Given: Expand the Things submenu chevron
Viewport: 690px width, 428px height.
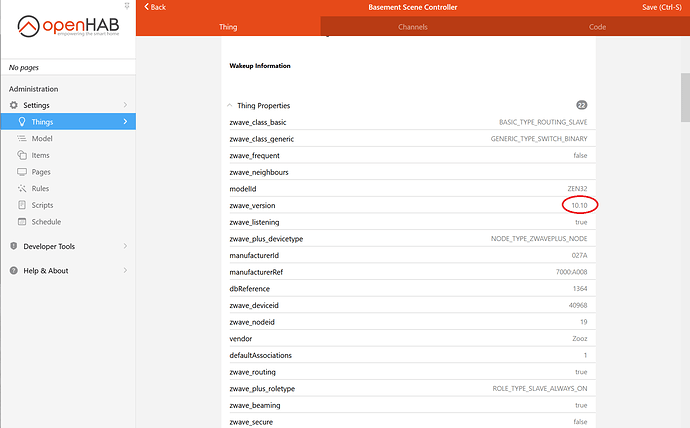Looking at the screenshot, I should coord(125,121).
